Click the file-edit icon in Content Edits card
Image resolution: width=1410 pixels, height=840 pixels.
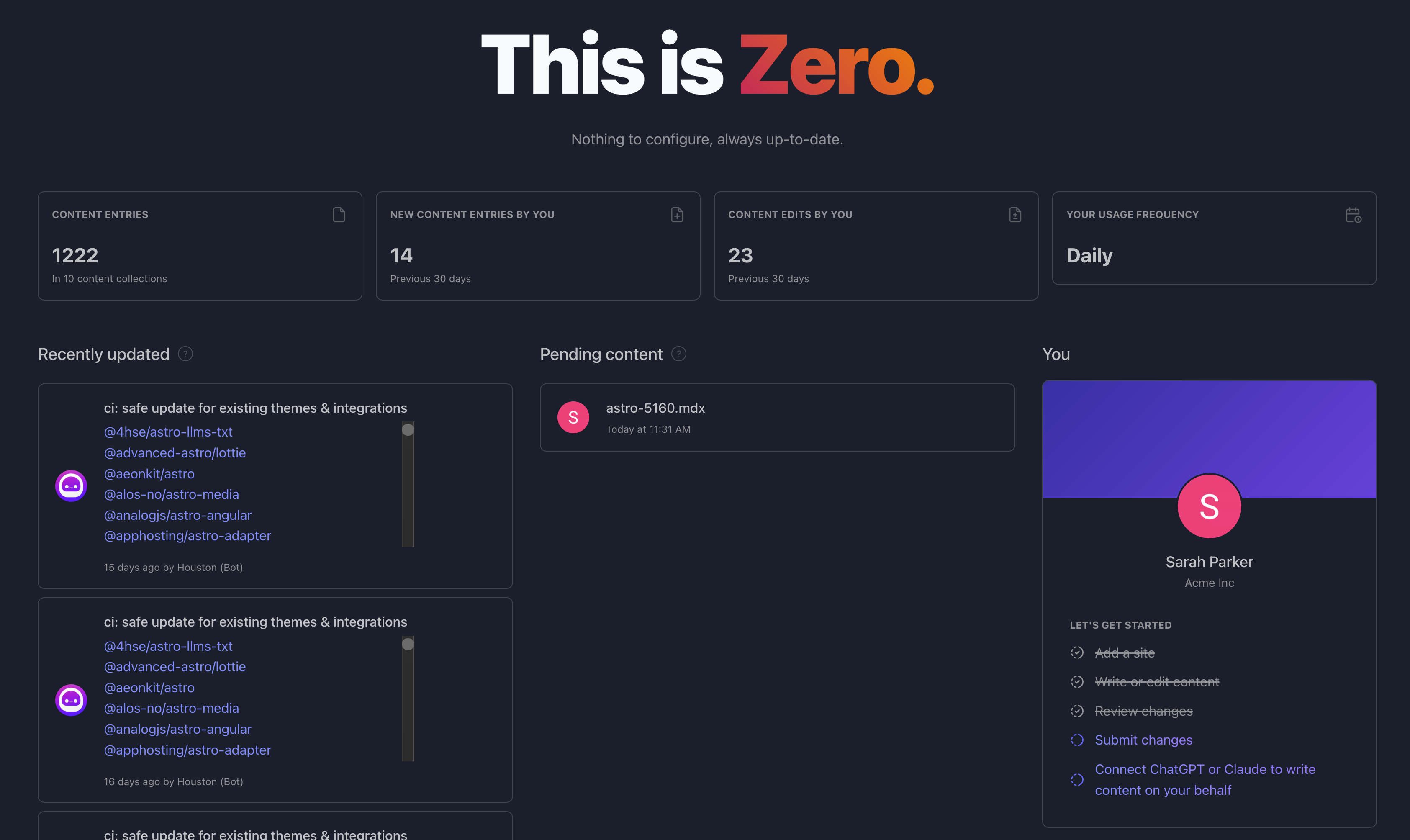point(1015,215)
